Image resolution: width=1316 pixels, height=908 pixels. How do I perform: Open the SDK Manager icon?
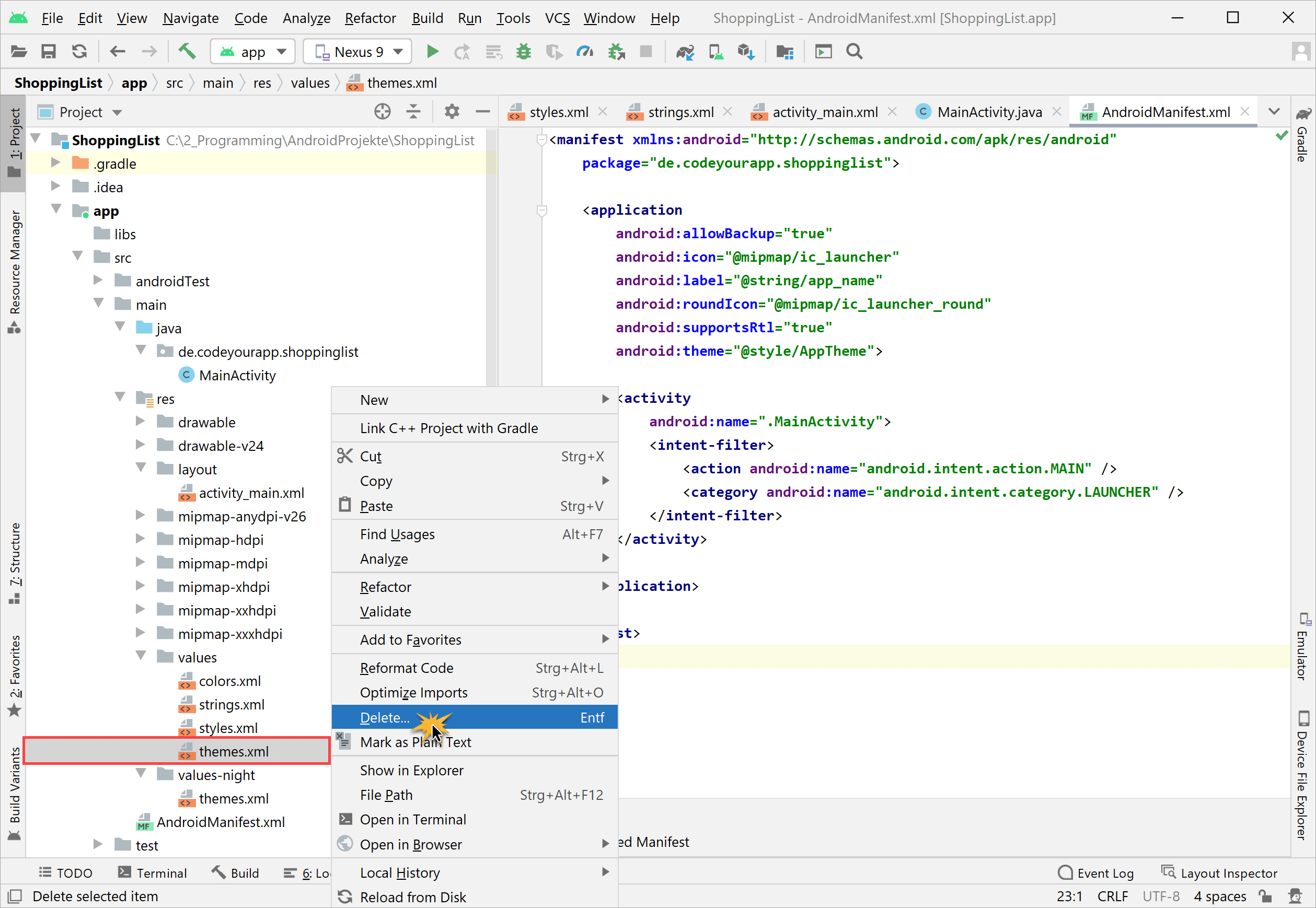(746, 52)
